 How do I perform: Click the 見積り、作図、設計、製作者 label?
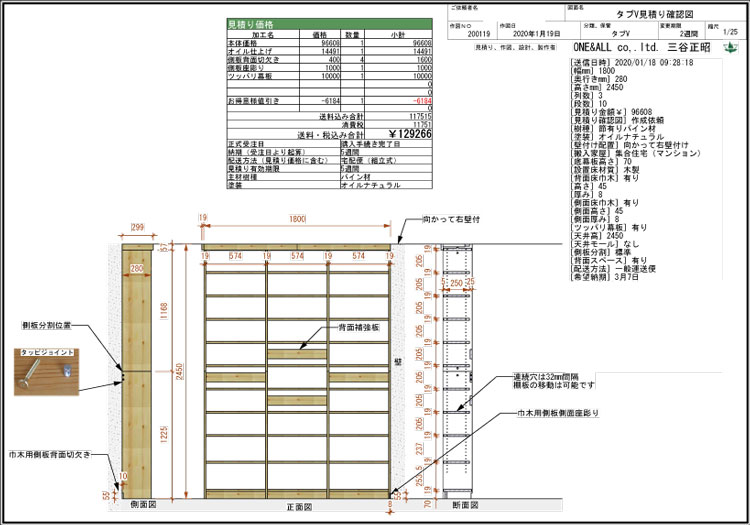[x=515, y=47]
